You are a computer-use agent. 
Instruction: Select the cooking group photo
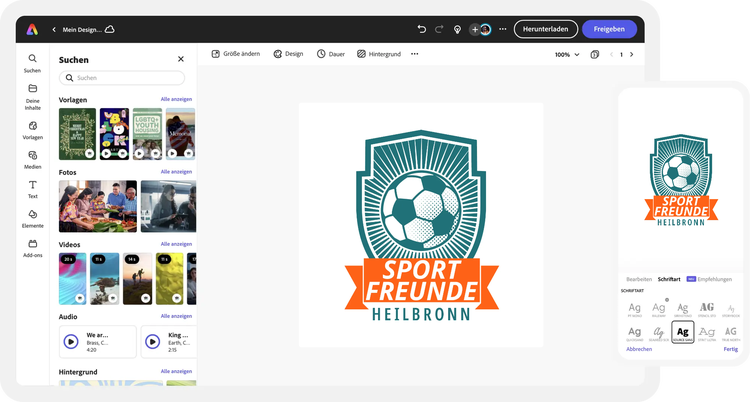pos(98,206)
